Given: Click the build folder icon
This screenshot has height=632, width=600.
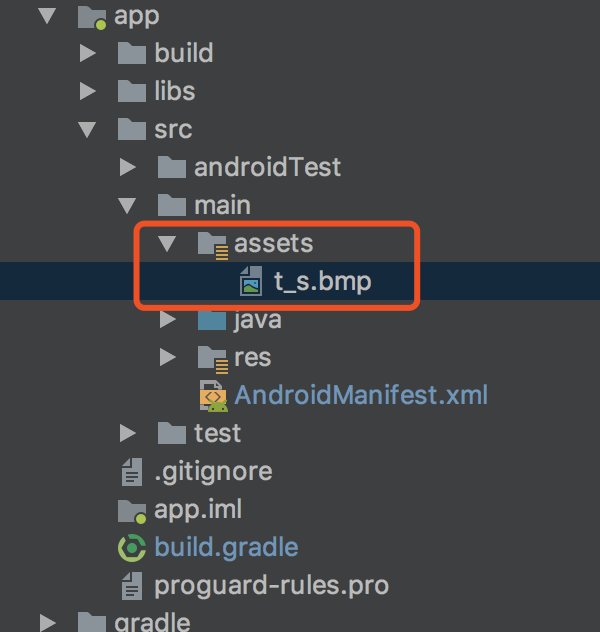Looking at the screenshot, I should click(132, 53).
